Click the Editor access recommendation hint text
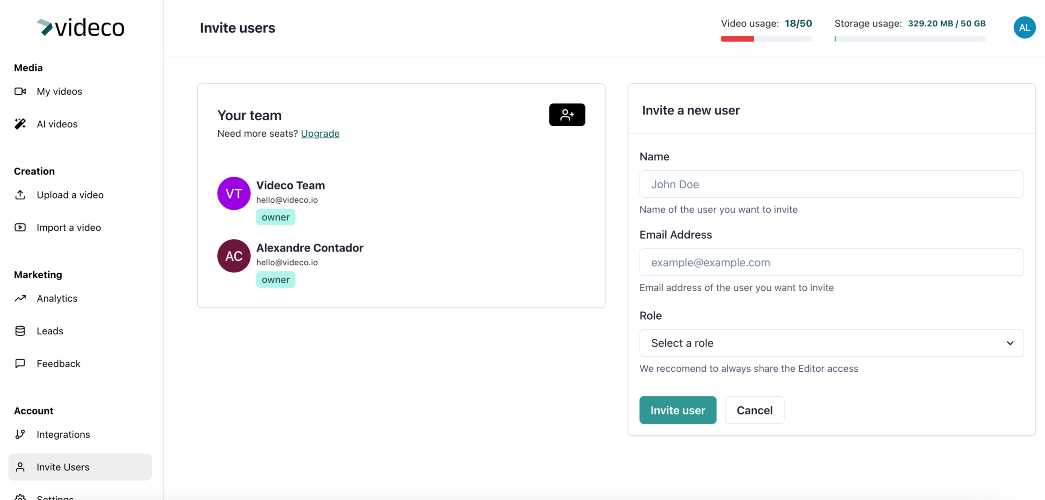The height and width of the screenshot is (500, 1045). coord(748,369)
